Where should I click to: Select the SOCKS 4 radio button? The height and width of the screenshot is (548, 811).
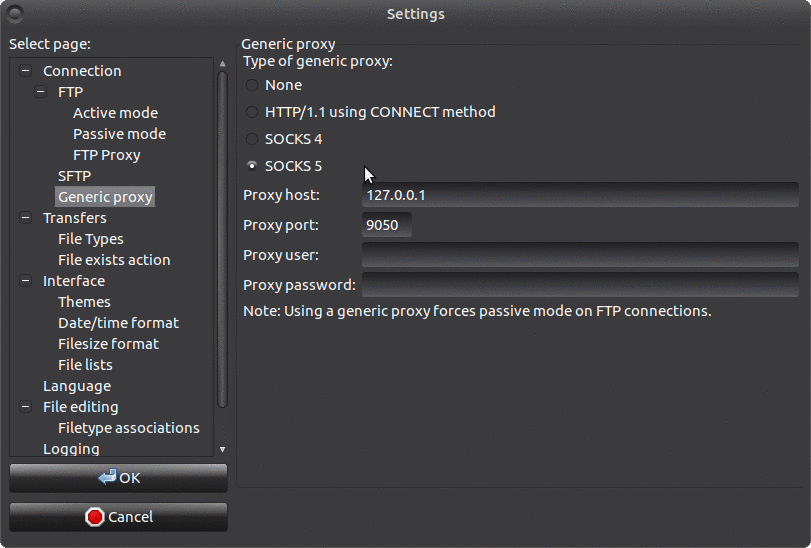pyautogui.click(x=252, y=139)
